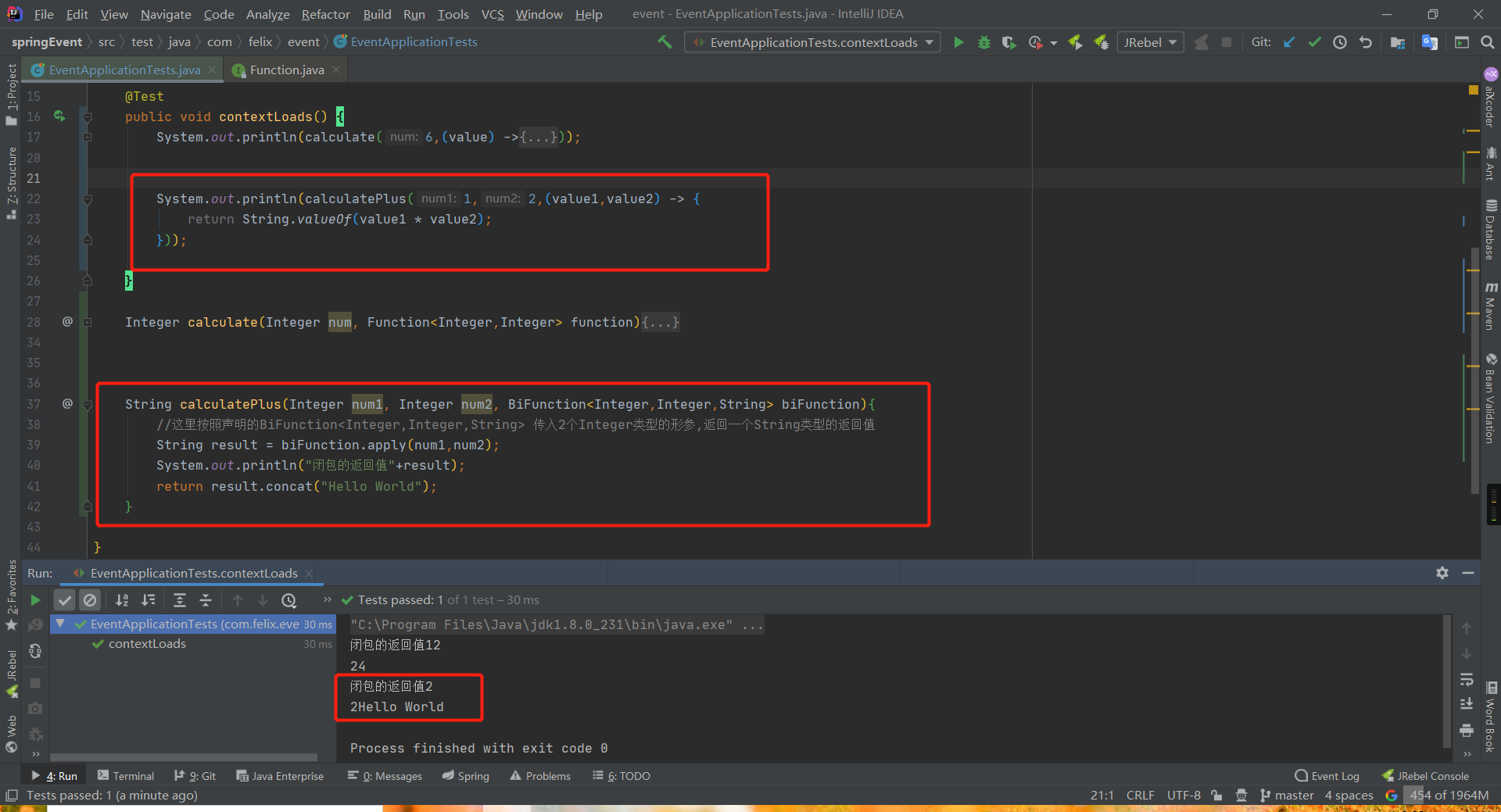Toggle the Maven tool window on right

tap(1491, 306)
